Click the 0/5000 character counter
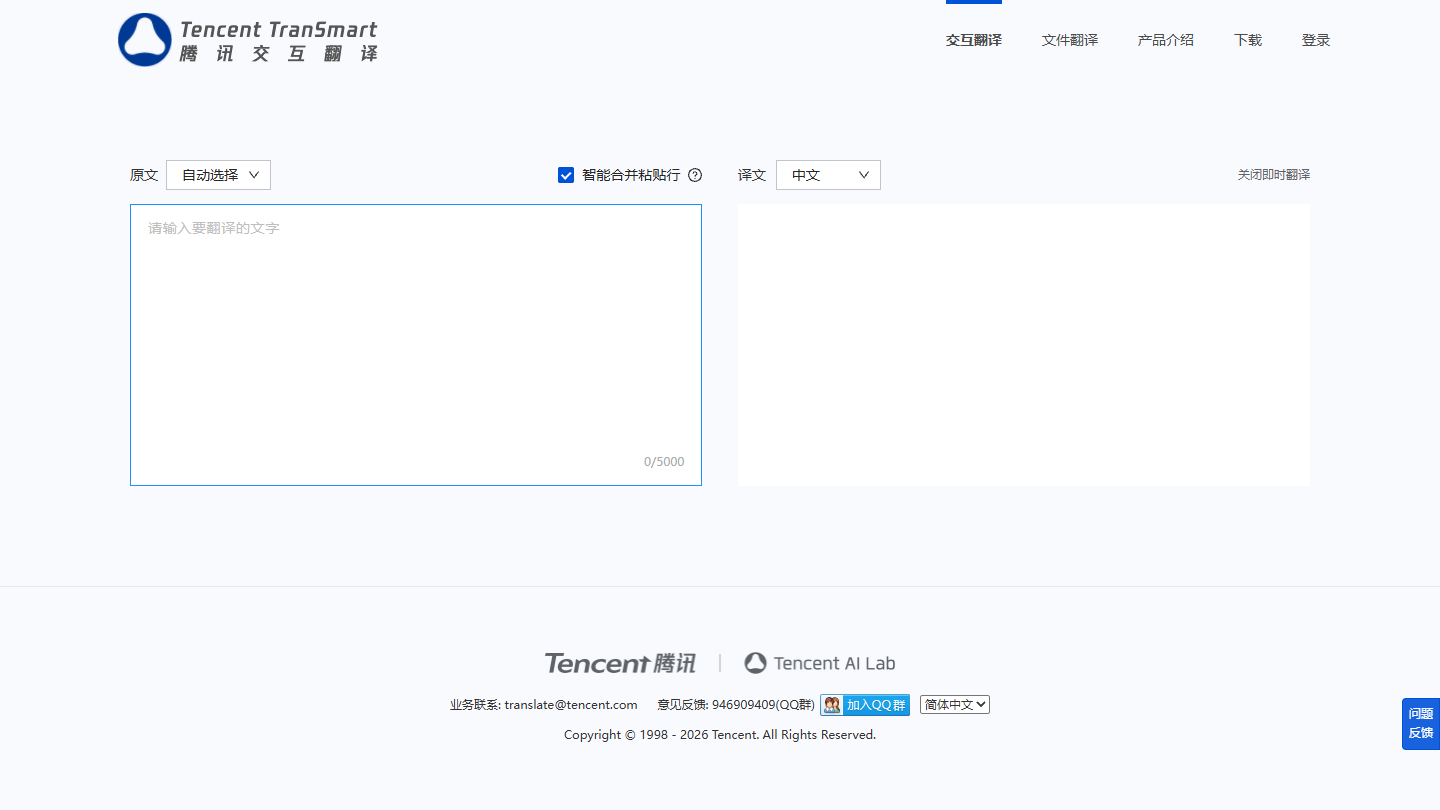 664,462
